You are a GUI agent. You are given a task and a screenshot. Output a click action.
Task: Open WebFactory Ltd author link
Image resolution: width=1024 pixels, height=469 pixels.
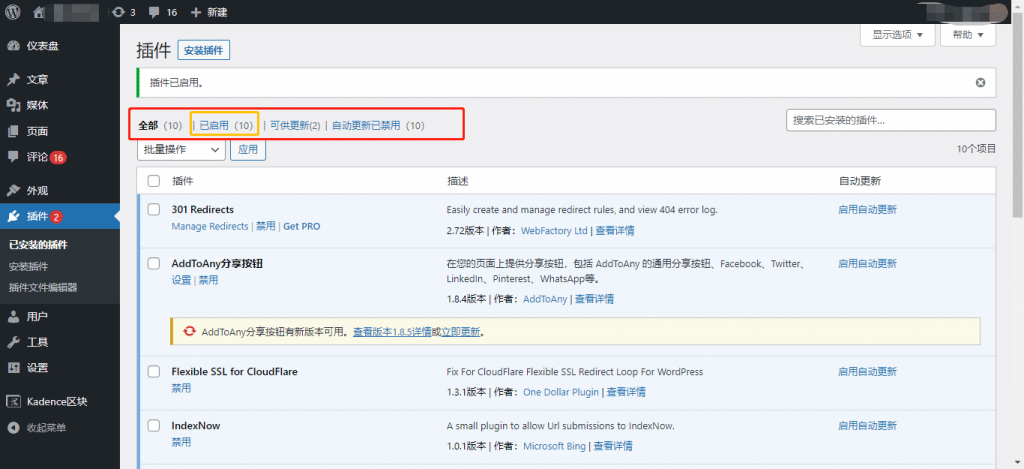555,231
